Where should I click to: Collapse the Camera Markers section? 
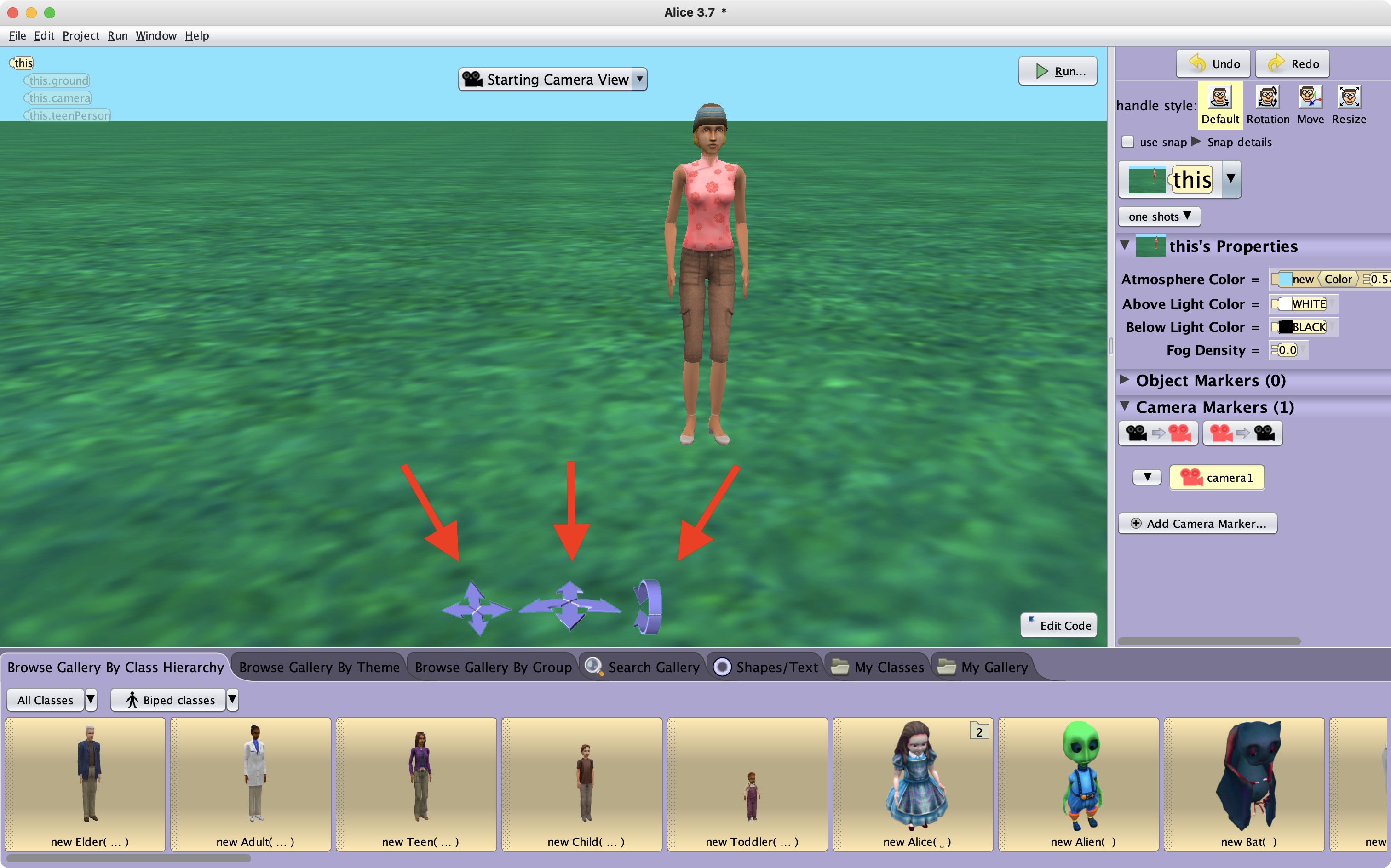coord(1126,406)
